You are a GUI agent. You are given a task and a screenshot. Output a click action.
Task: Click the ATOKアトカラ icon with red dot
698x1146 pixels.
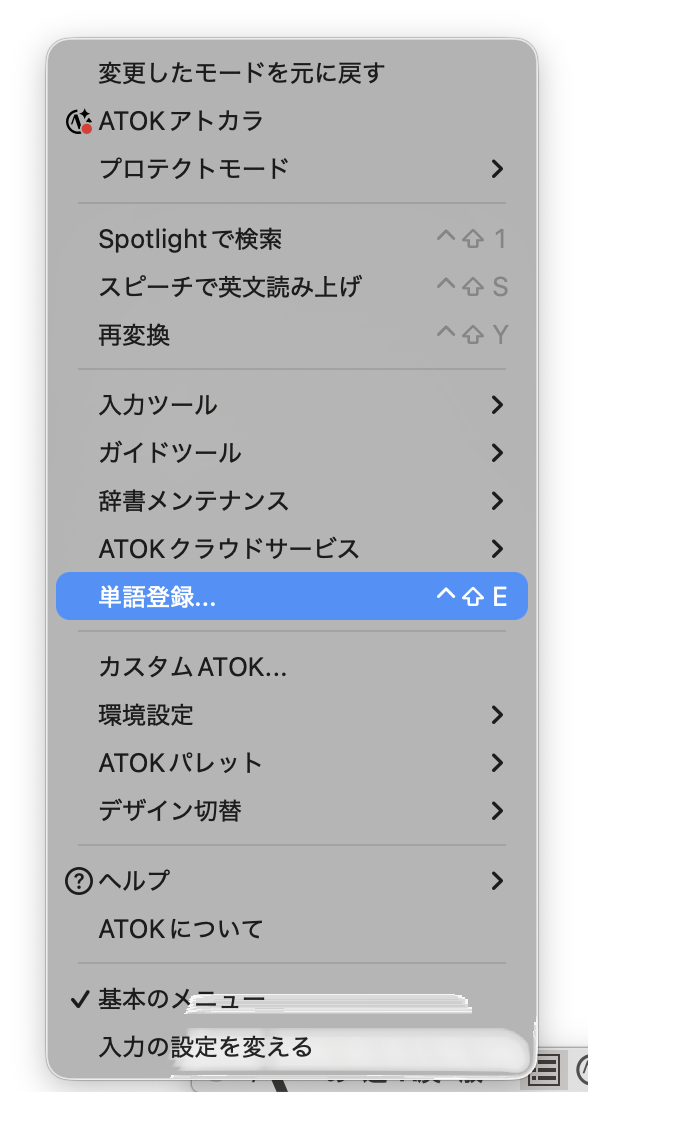[79, 122]
